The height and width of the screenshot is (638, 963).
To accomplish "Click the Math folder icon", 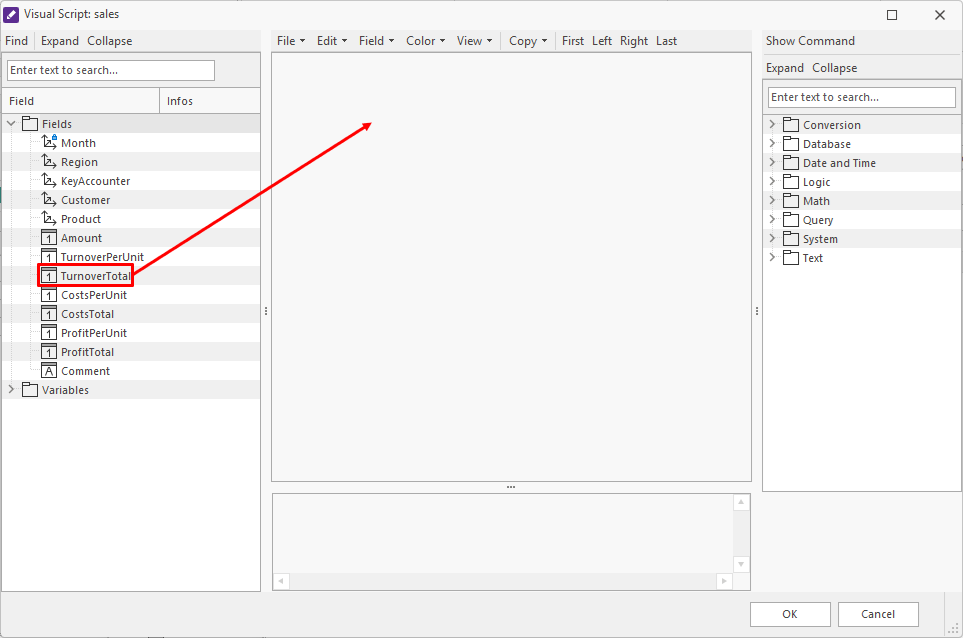I will coord(791,201).
